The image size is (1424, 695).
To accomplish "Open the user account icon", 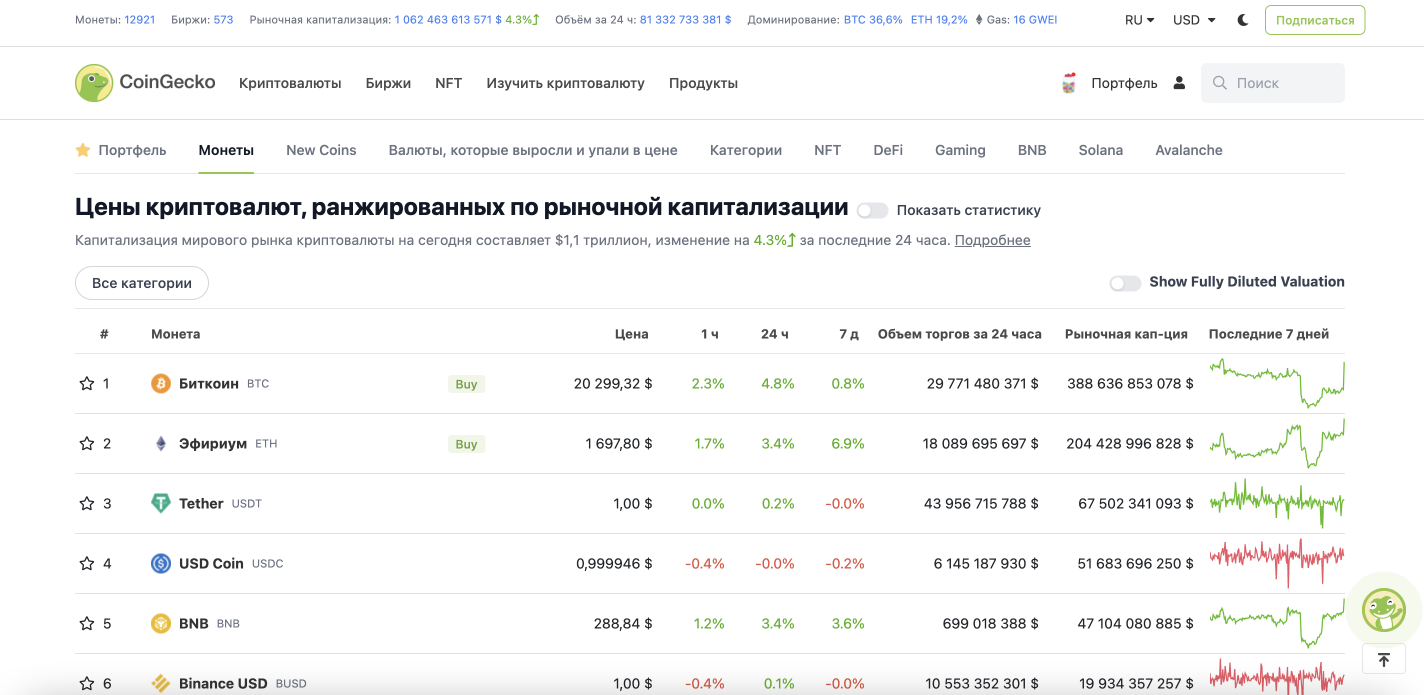I will click(1179, 83).
